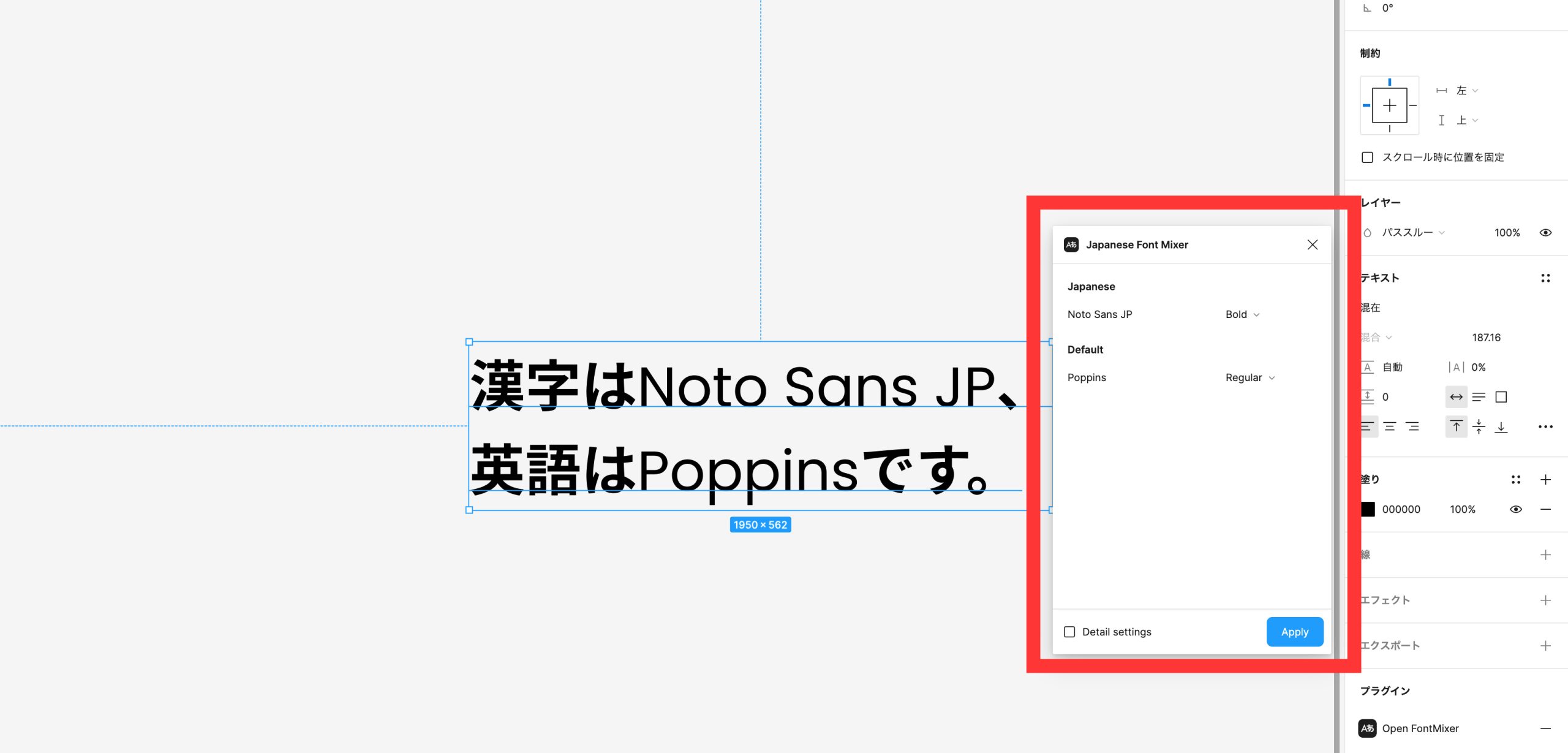
Task: Open the 混合 font weight dropdown
Action: click(x=1376, y=338)
